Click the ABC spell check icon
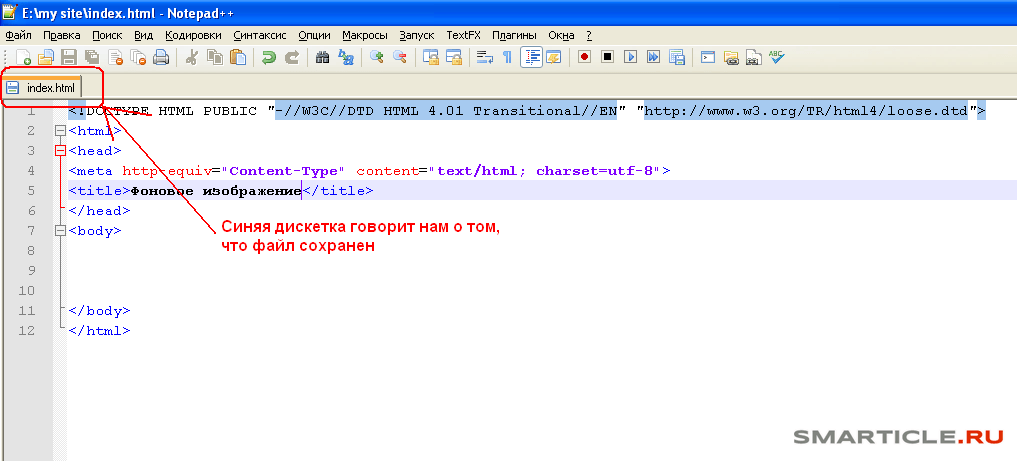Image resolution: width=1017 pixels, height=461 pixels. pyautogui.click(x=776, y=57)
